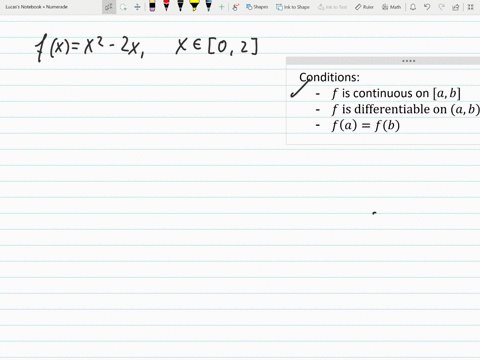Screen dimensions: 480x360
Task: Toggle draw with touch mode
Action: click(x=236, y=7)
